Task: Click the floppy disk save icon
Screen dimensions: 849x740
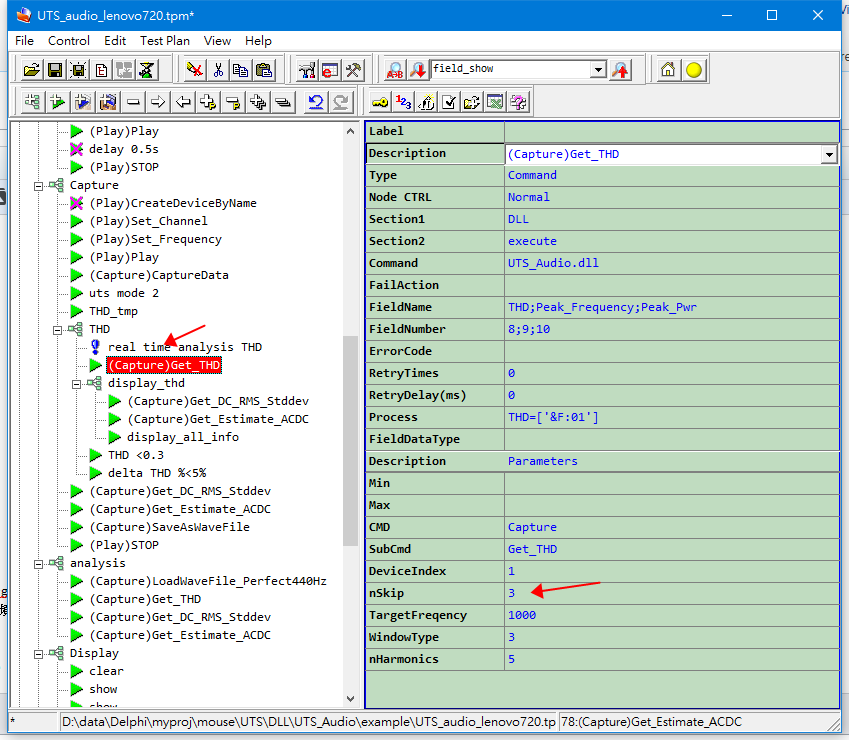Action: click(55, 70)
